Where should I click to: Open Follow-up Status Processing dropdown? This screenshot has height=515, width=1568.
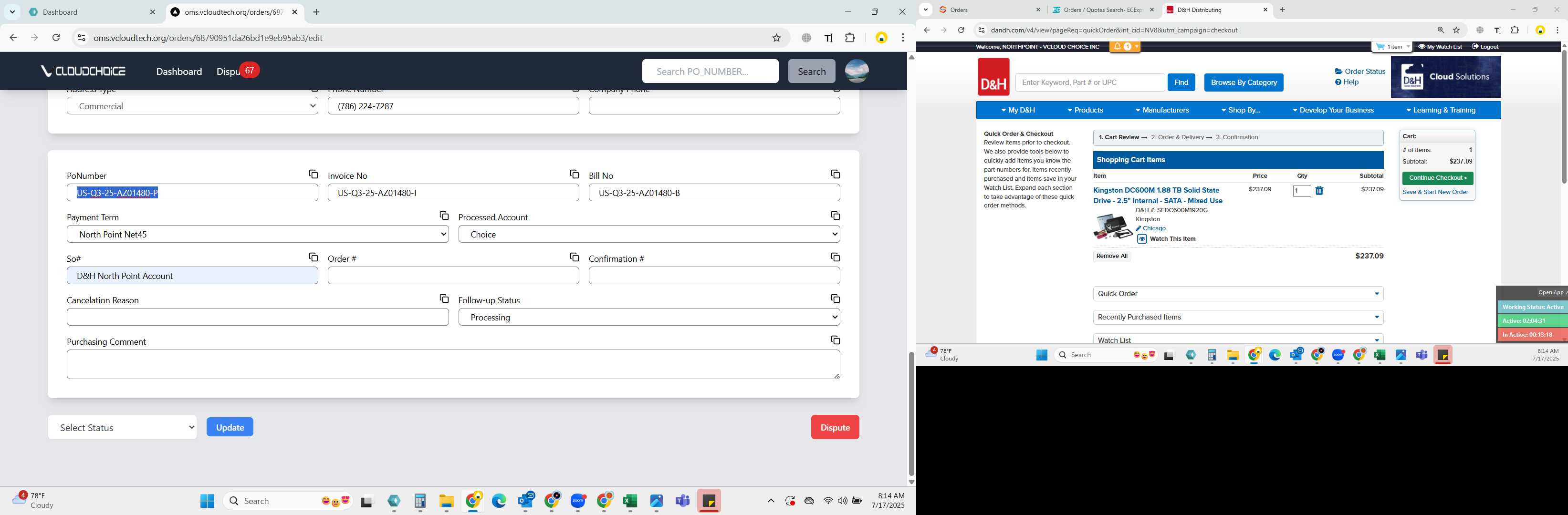pos(649,318)
